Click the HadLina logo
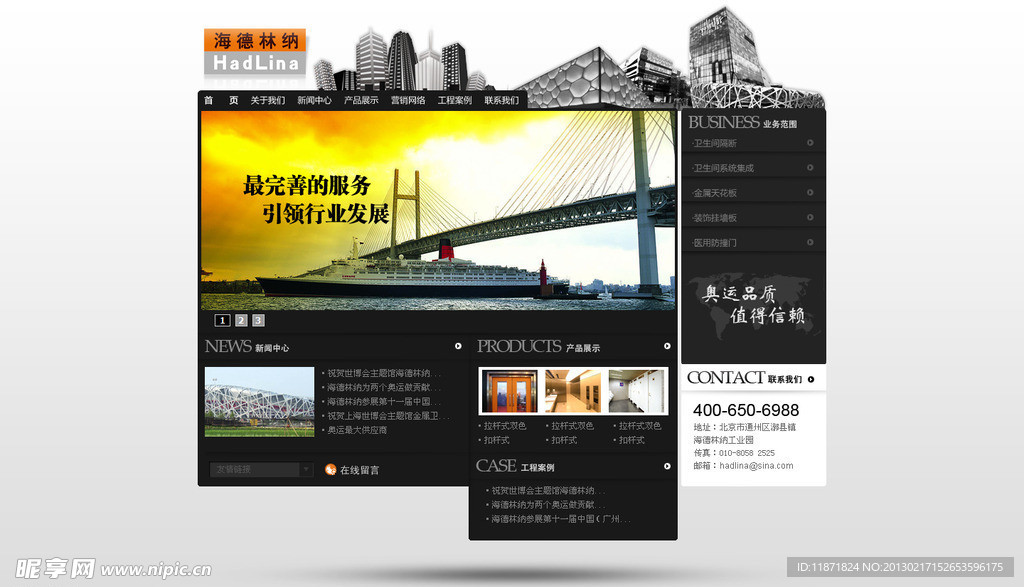The width and height of the screenshot is (1024, 587). [255, 53]
